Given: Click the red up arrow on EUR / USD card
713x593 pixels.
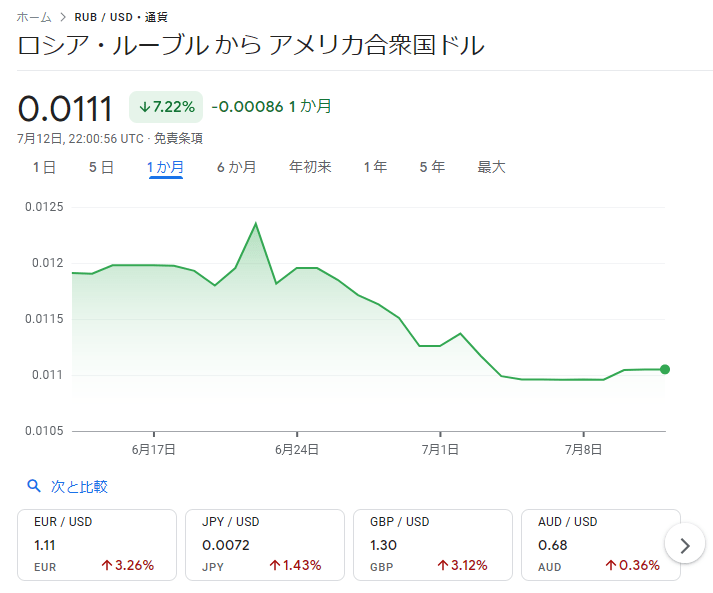Looking at the screenshot, I should click(x=105, y=565).
